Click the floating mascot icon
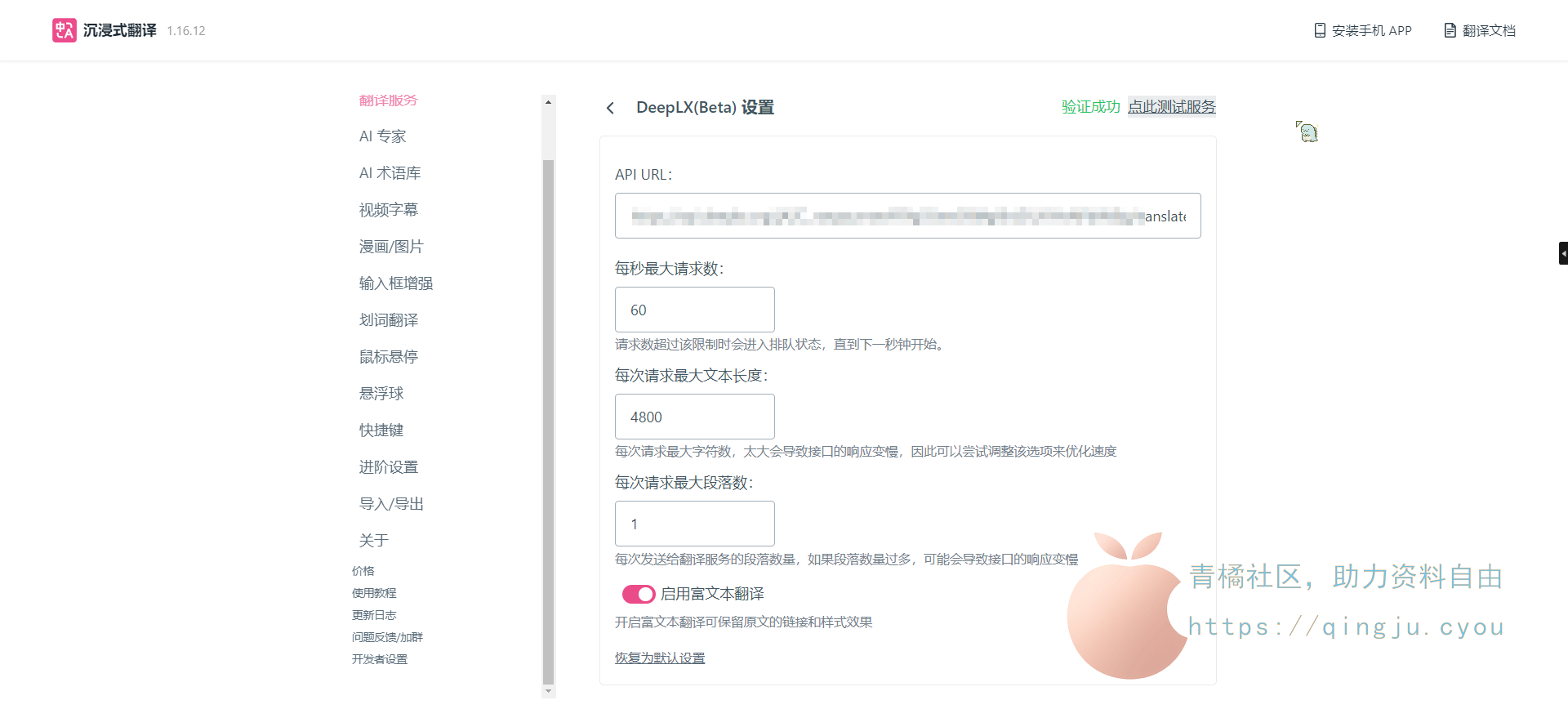Viewport: 1568px width, 727px height. (x=1307, y=132)
